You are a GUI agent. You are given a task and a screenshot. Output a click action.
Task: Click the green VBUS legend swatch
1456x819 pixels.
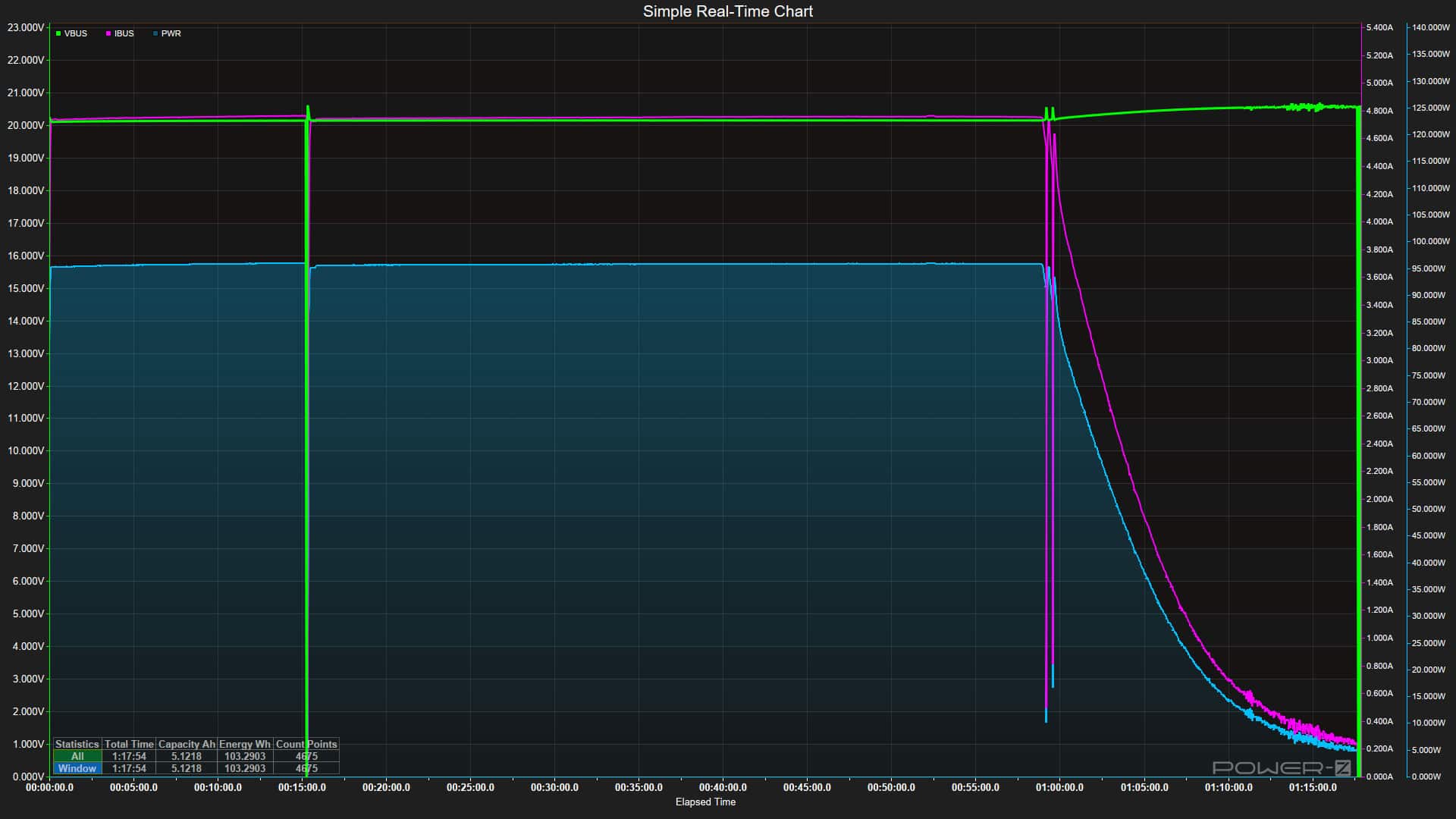coord(58,33)
